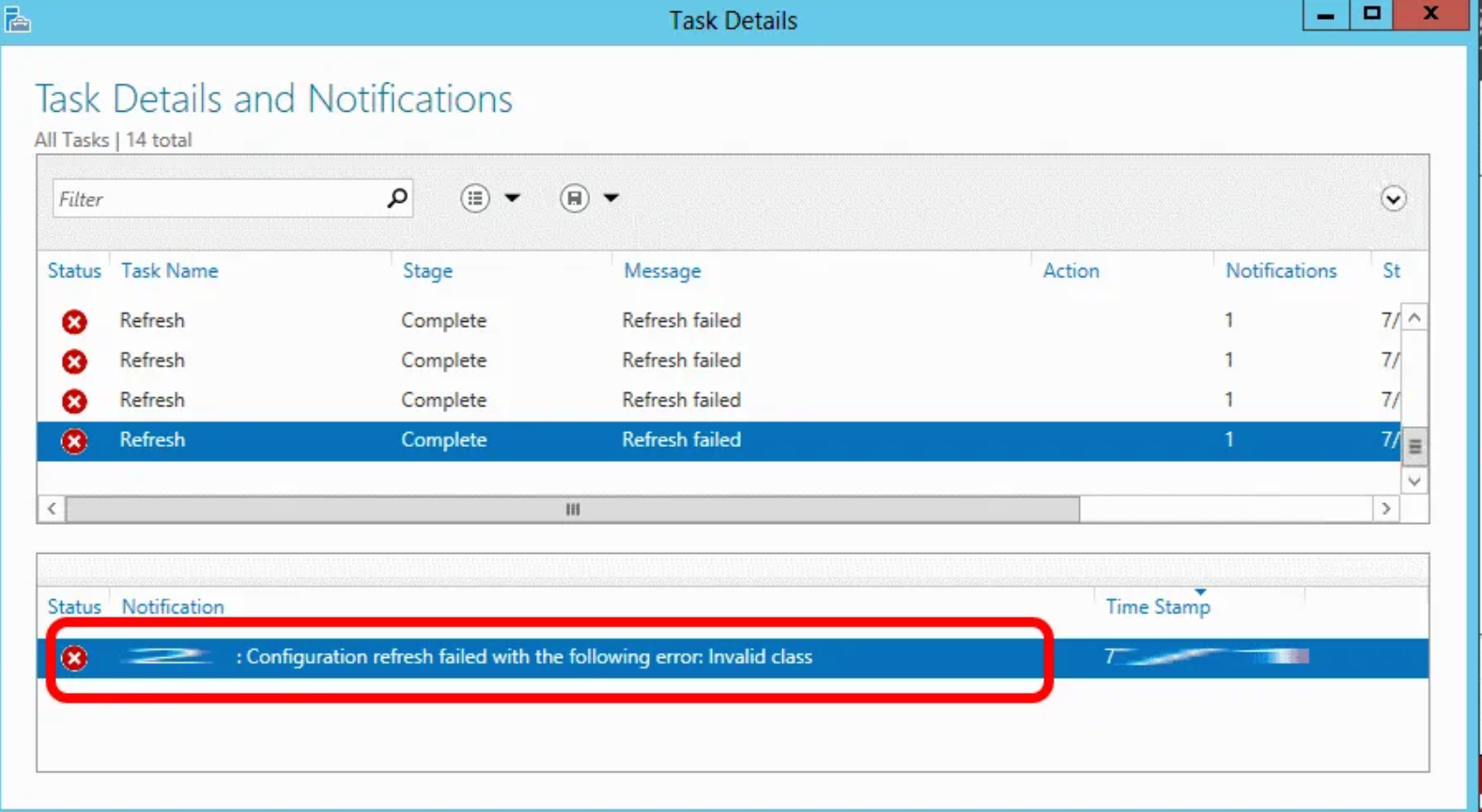The width and height of the screenshot is (1482, 812).
Task: Sort by the Status column header in the tasks list
Action: click(74, 270)
